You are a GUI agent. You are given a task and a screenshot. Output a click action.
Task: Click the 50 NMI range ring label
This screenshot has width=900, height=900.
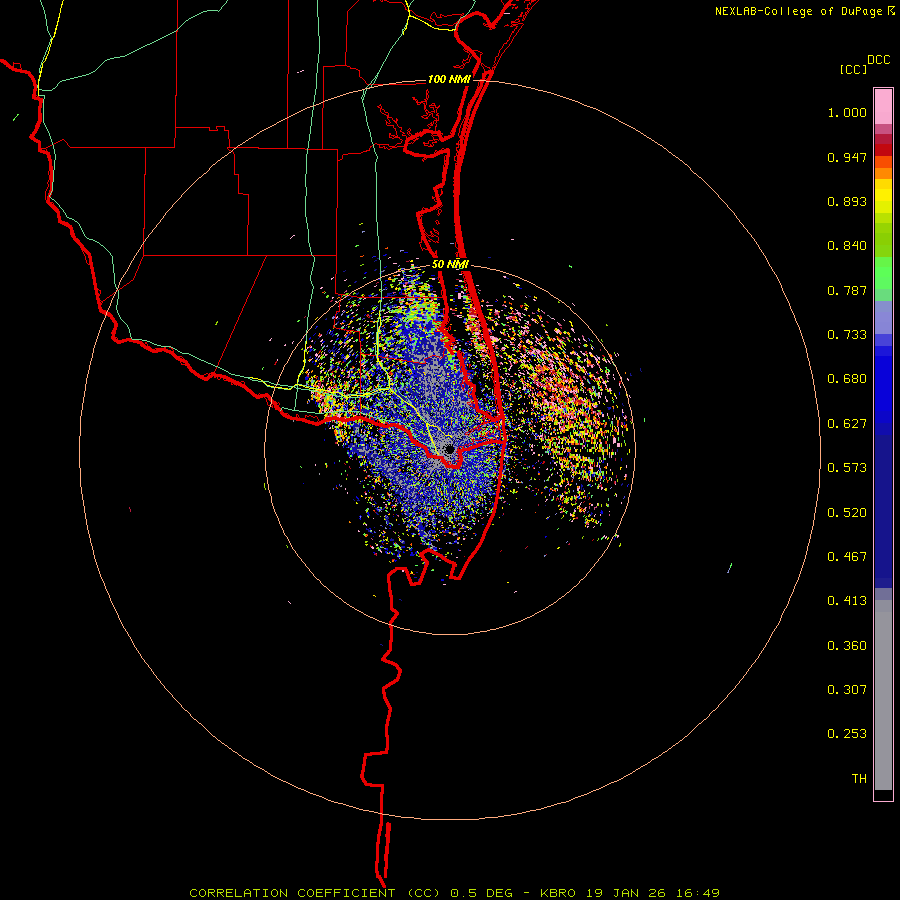coord(449,264)
